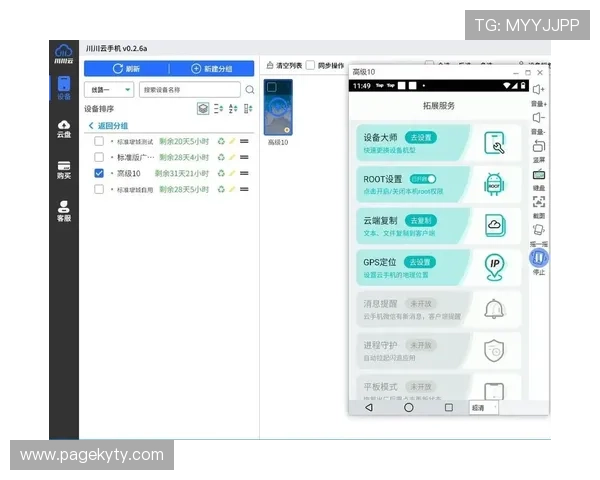Click the 键盘 keyboard icon
Screen dimensions: 600x480
(538, 175)
